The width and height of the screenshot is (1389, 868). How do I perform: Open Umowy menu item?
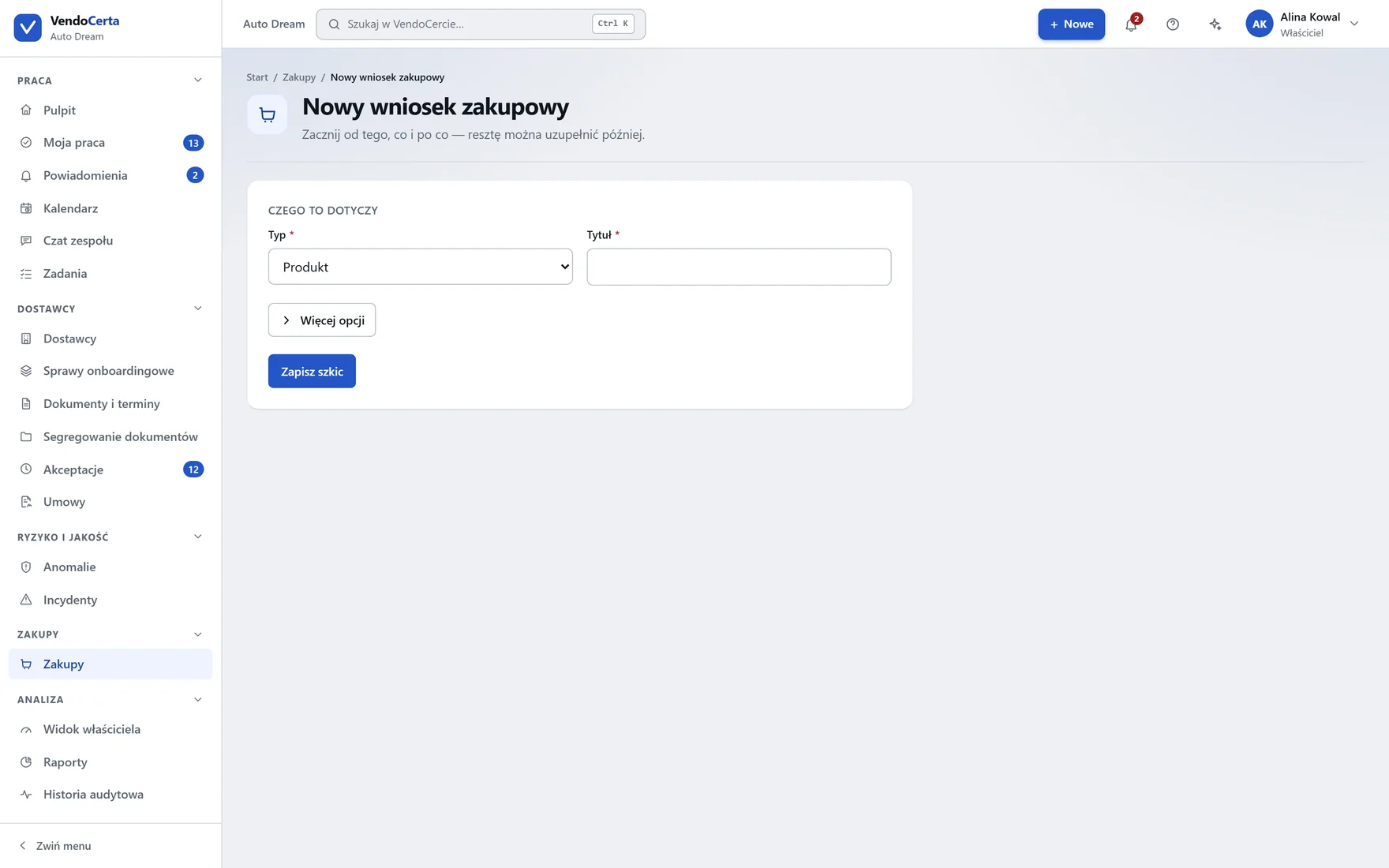point(110,502)
